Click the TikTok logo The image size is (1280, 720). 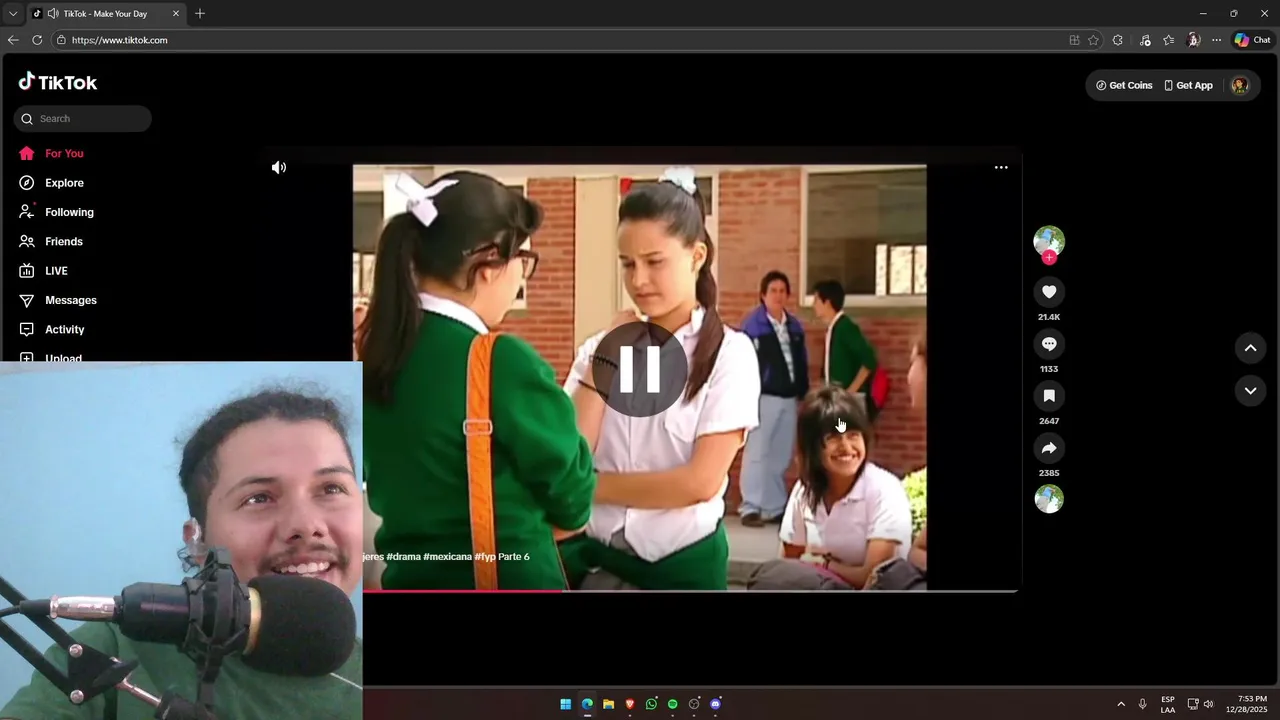(x=58, y=82)
